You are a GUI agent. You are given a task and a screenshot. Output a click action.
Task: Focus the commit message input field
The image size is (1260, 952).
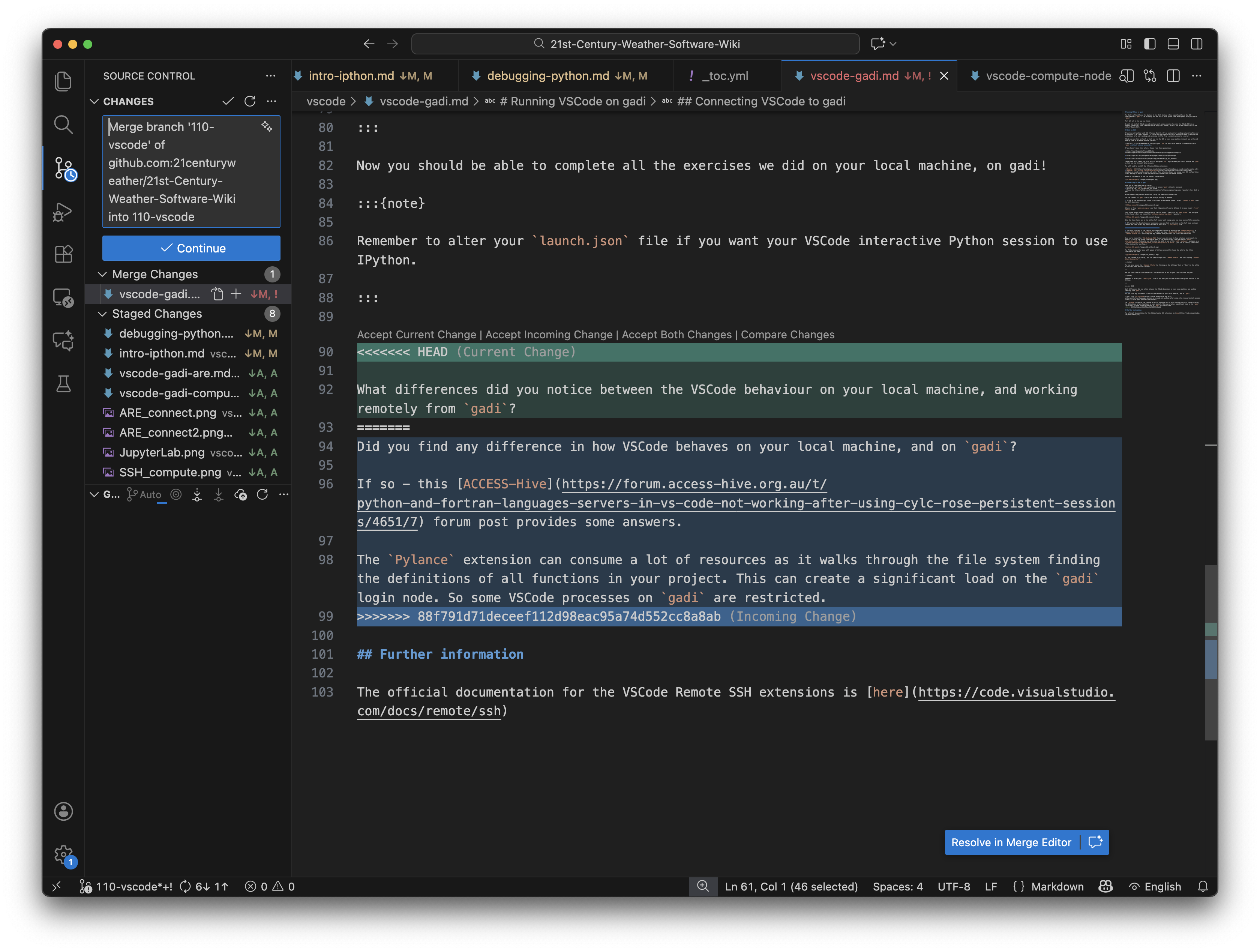point(191,171)
